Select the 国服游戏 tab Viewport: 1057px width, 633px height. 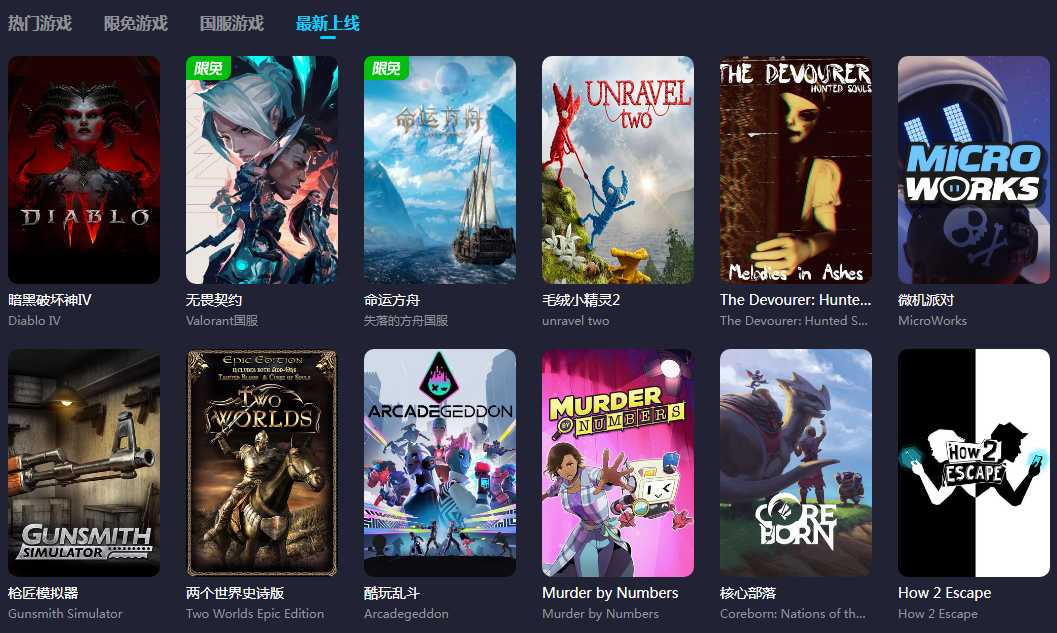(x=231, y=24)
